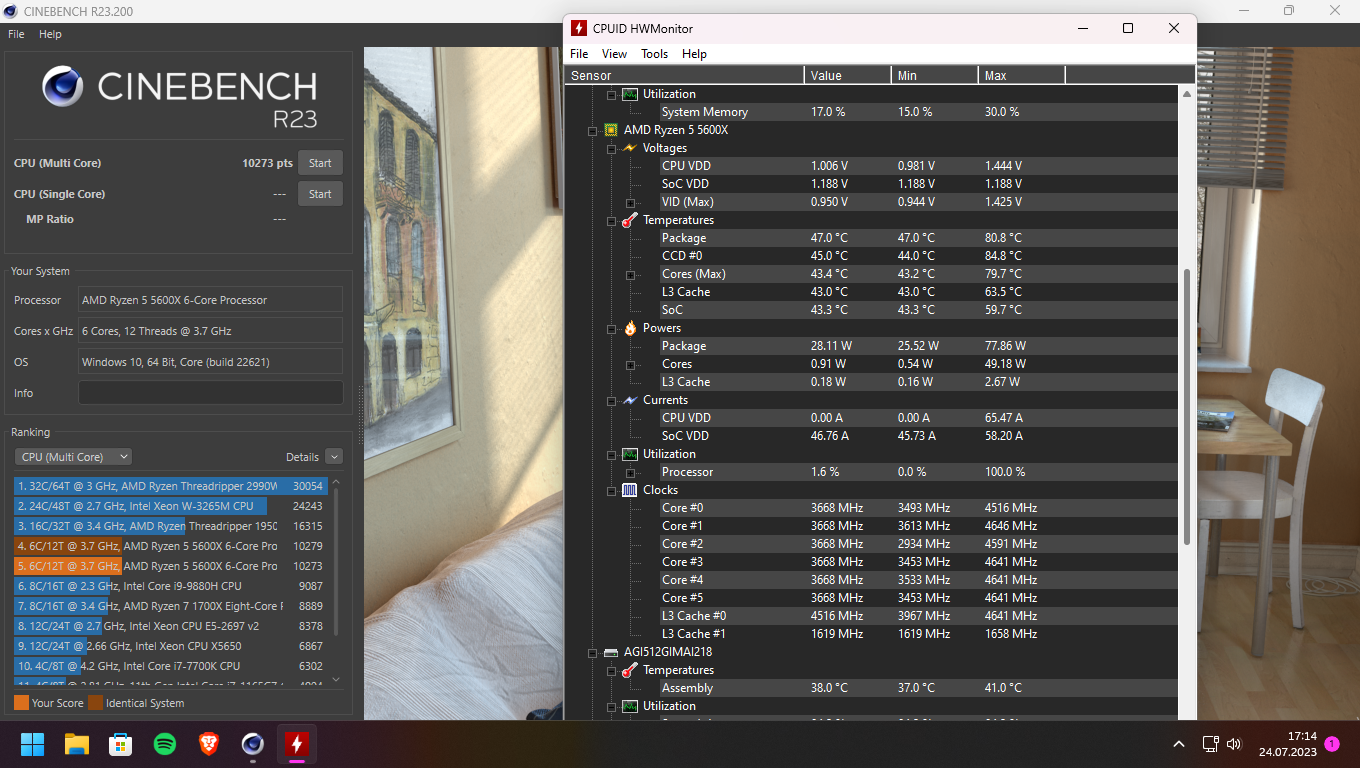The height and width of the screenshot is (768, 1360).
Task: Open the Cinebench Help menu
Action: click(x=50, y=34)
